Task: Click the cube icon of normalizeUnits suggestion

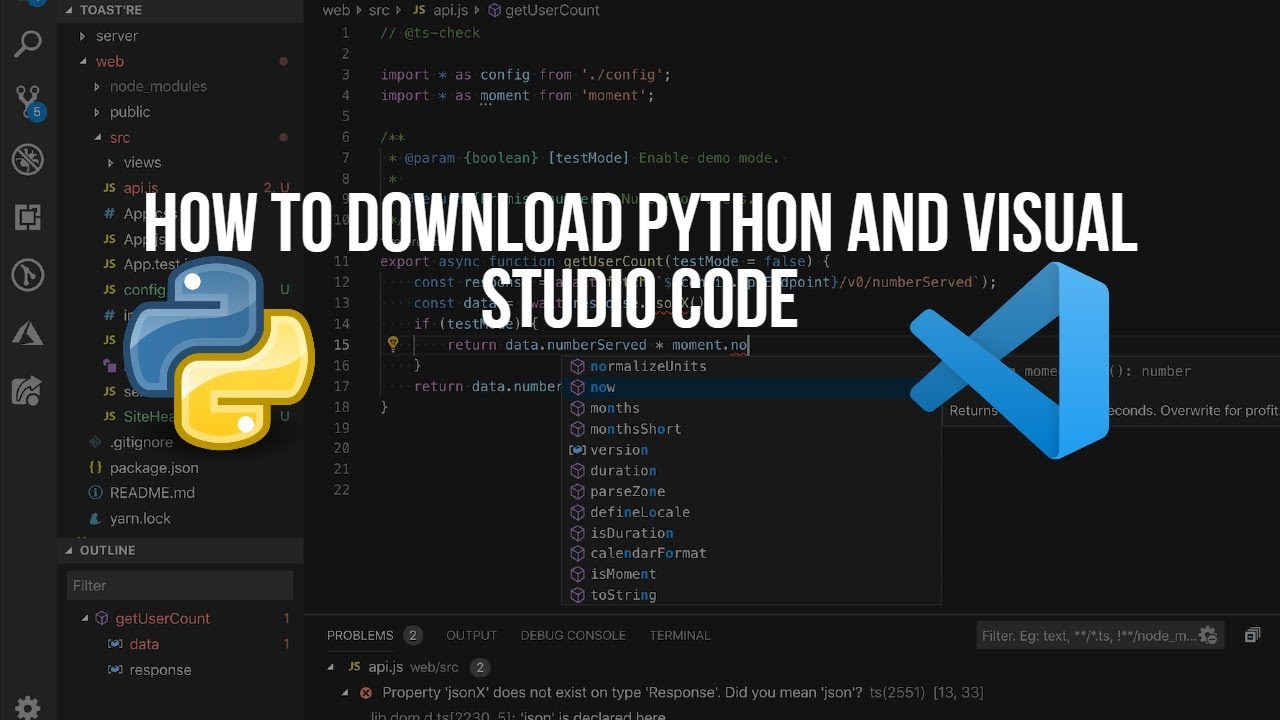Action: click(x=577, y=366)
